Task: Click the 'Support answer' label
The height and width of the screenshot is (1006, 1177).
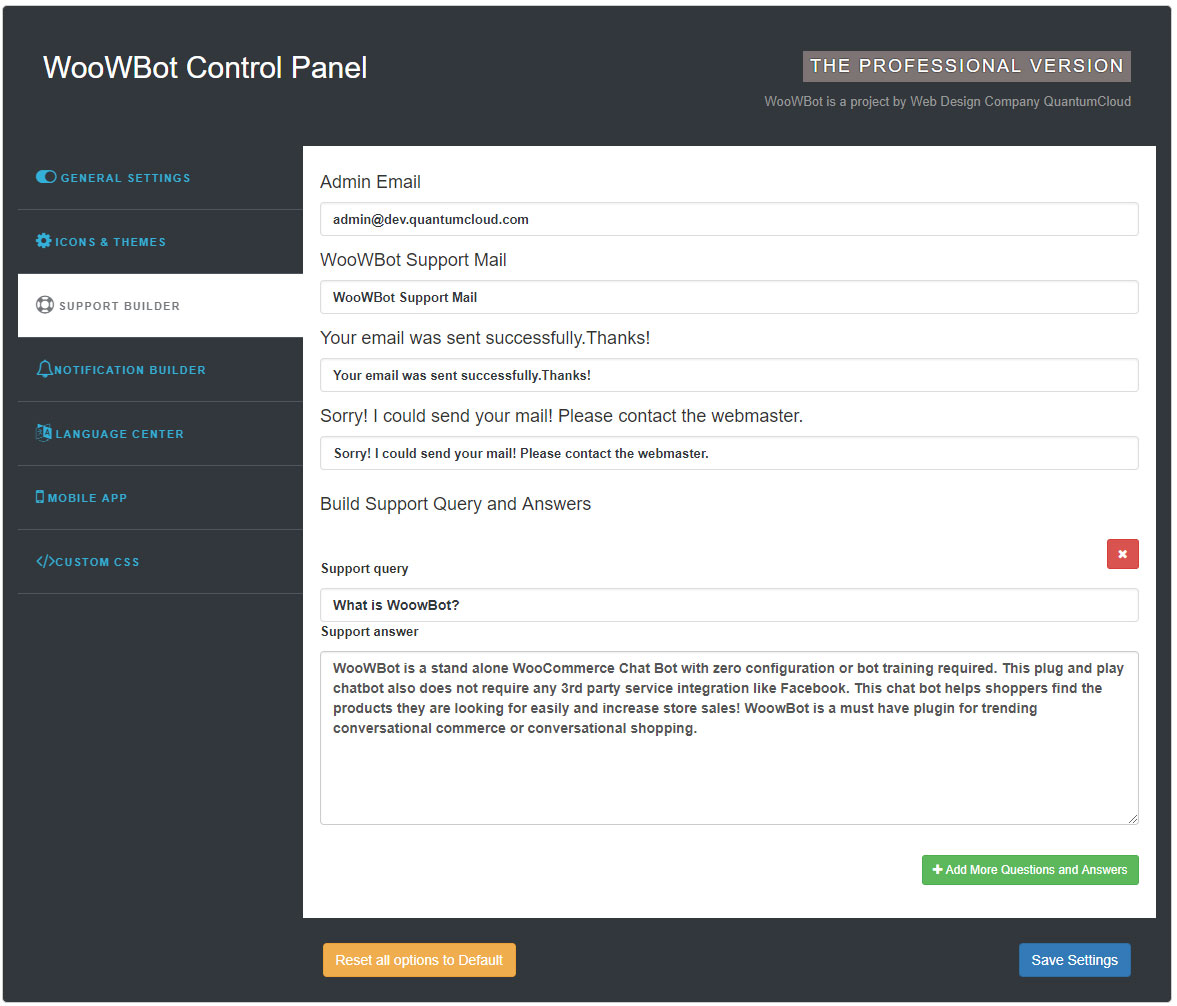Action: 369,631
